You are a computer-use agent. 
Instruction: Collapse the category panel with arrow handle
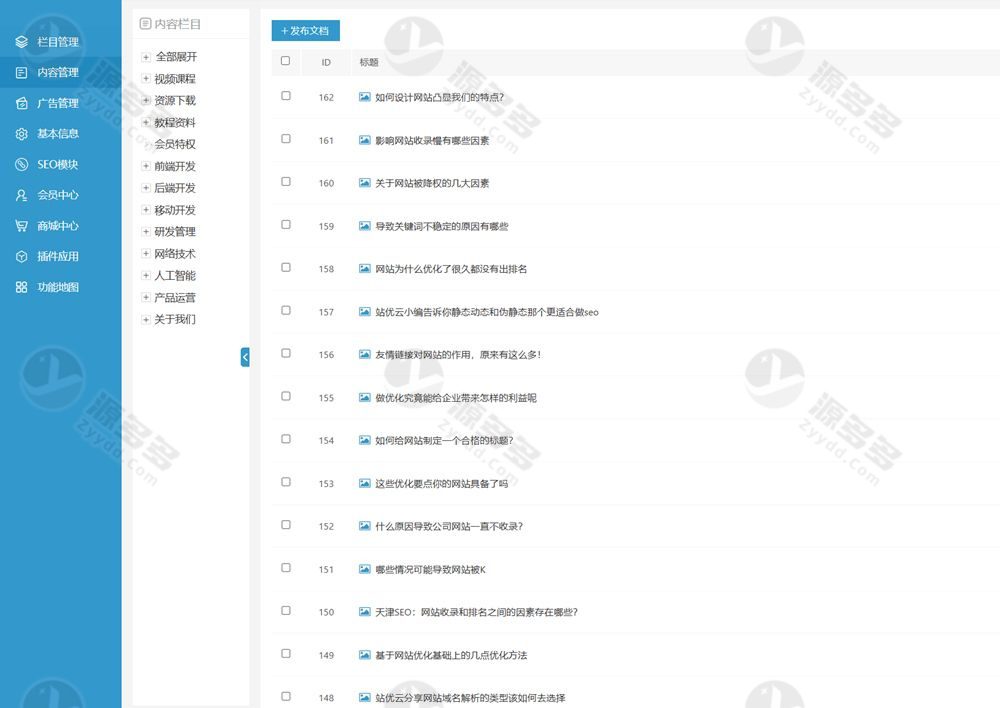point(245,357)
